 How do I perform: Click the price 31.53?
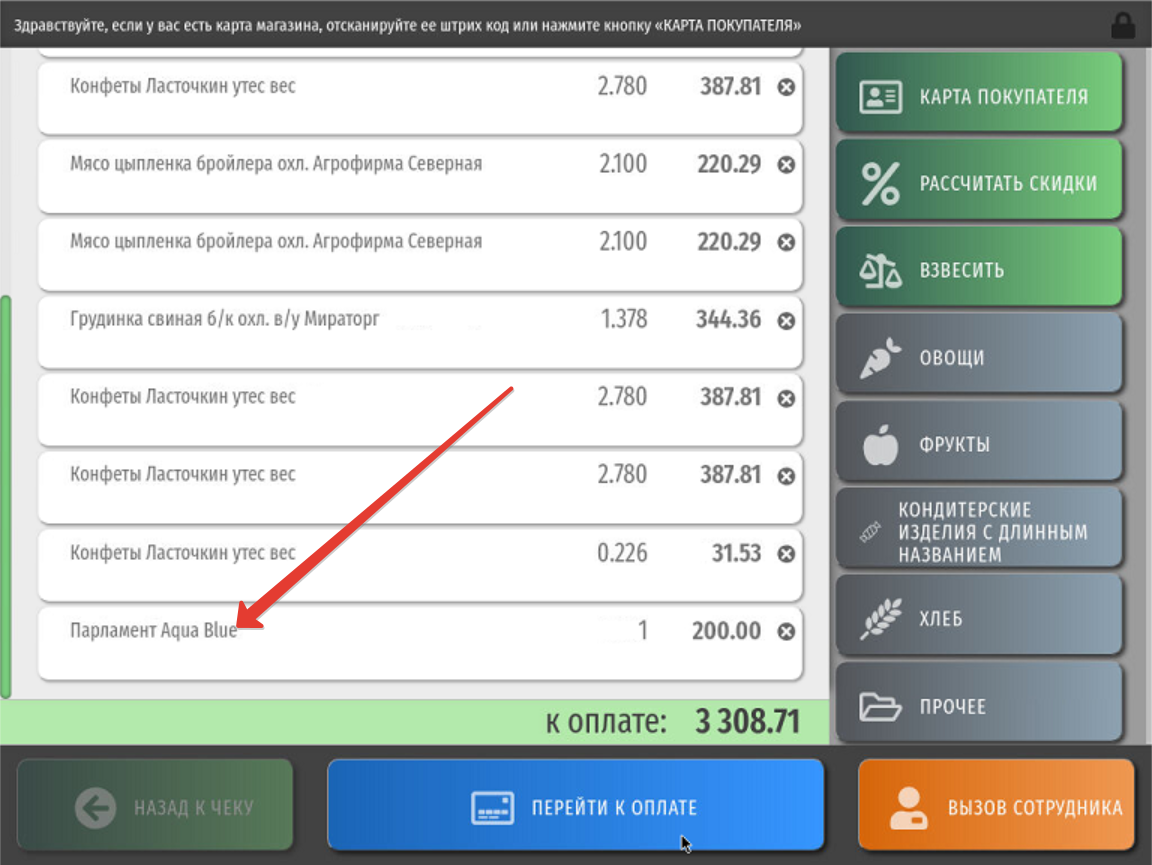[736, 553]
